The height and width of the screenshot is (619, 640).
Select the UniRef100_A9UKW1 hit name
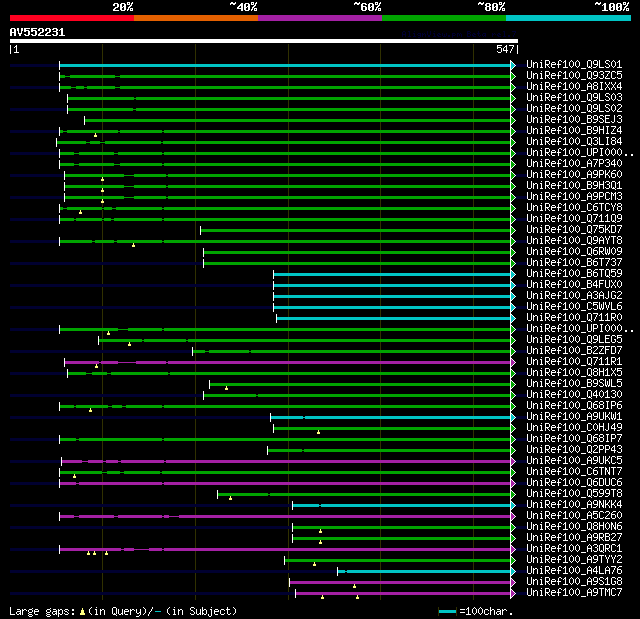coord(574,417)
